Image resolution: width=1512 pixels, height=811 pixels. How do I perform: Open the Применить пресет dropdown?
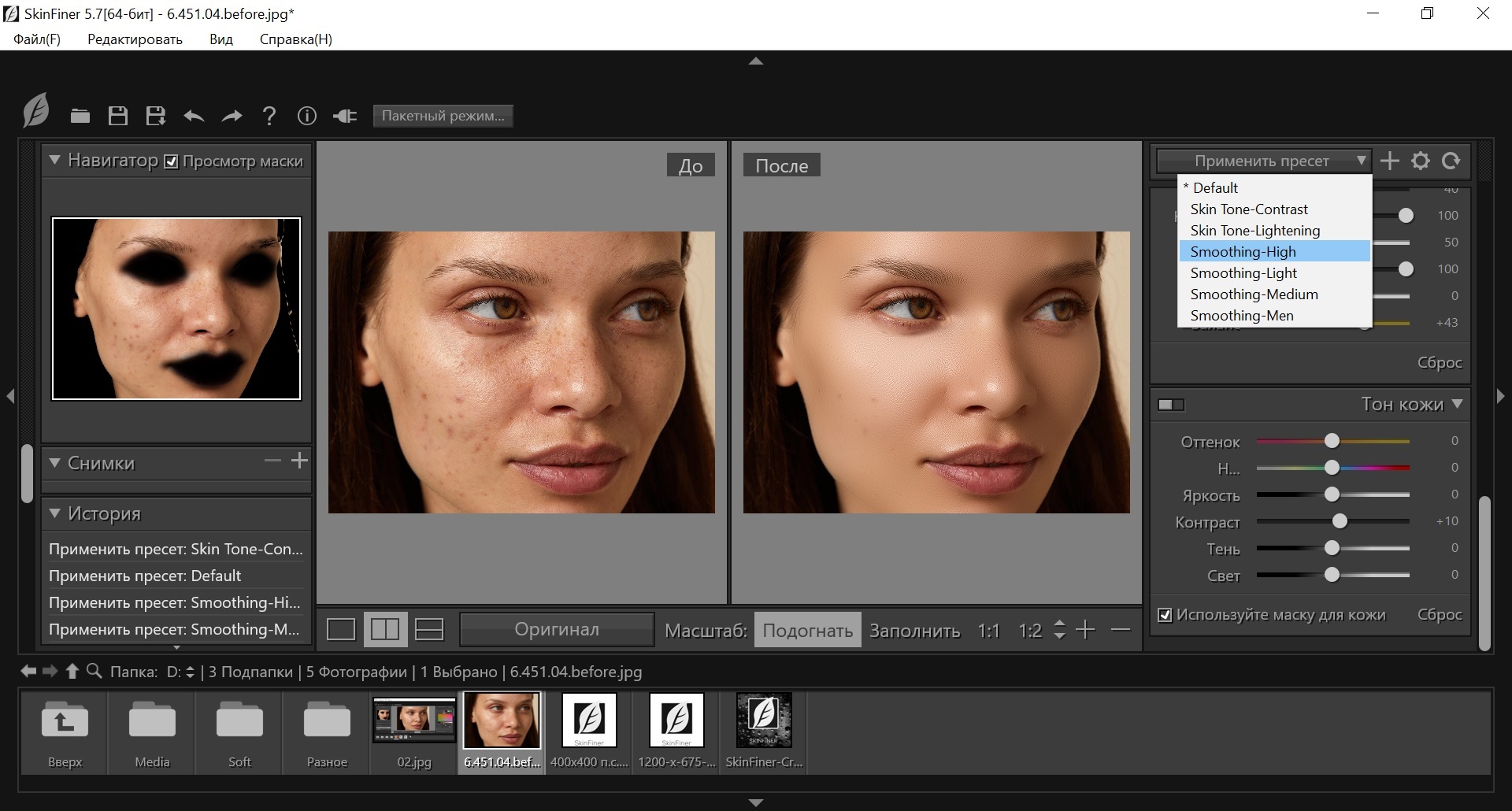1264,161
